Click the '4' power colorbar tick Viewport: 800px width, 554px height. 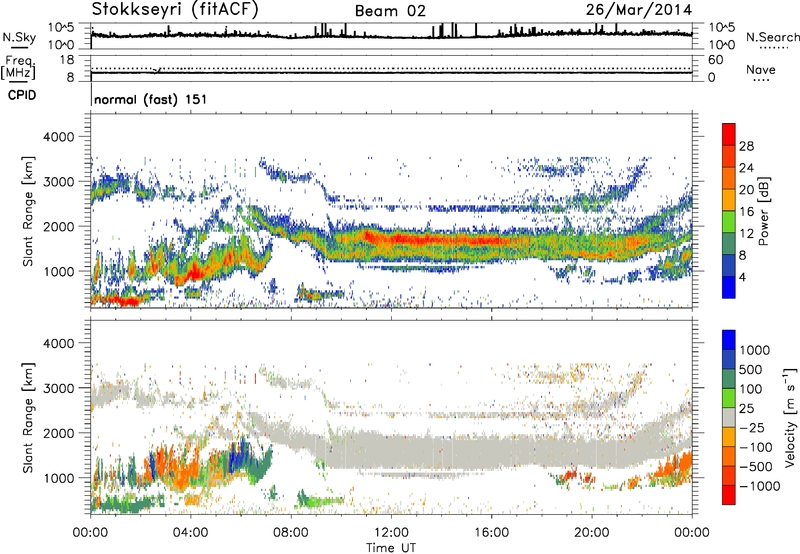tap(742, 277)
